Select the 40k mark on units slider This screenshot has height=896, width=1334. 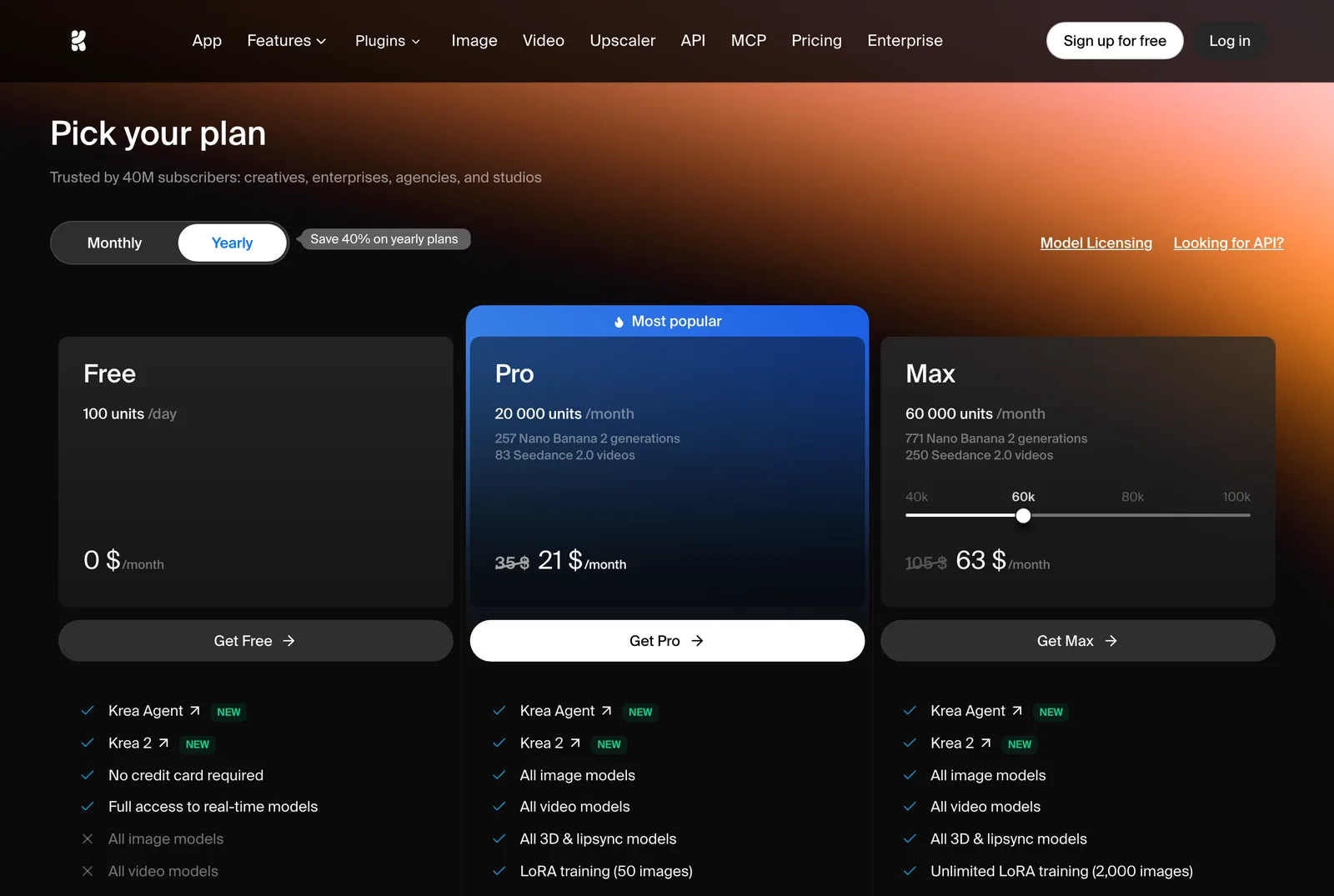pos(917,497)
